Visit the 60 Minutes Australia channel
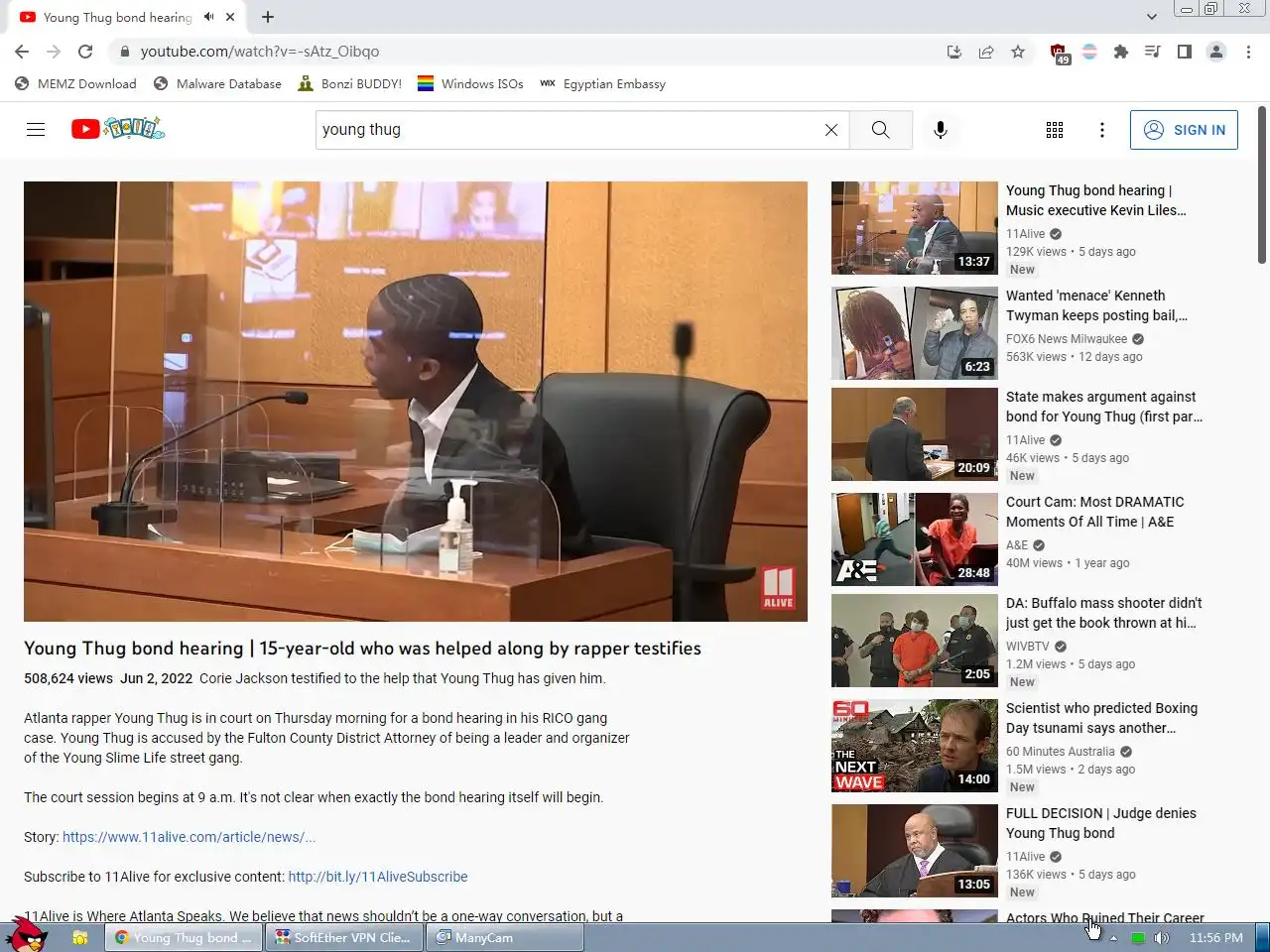1270x952 pixels. pyautogui.click(x=1061, y=752)
